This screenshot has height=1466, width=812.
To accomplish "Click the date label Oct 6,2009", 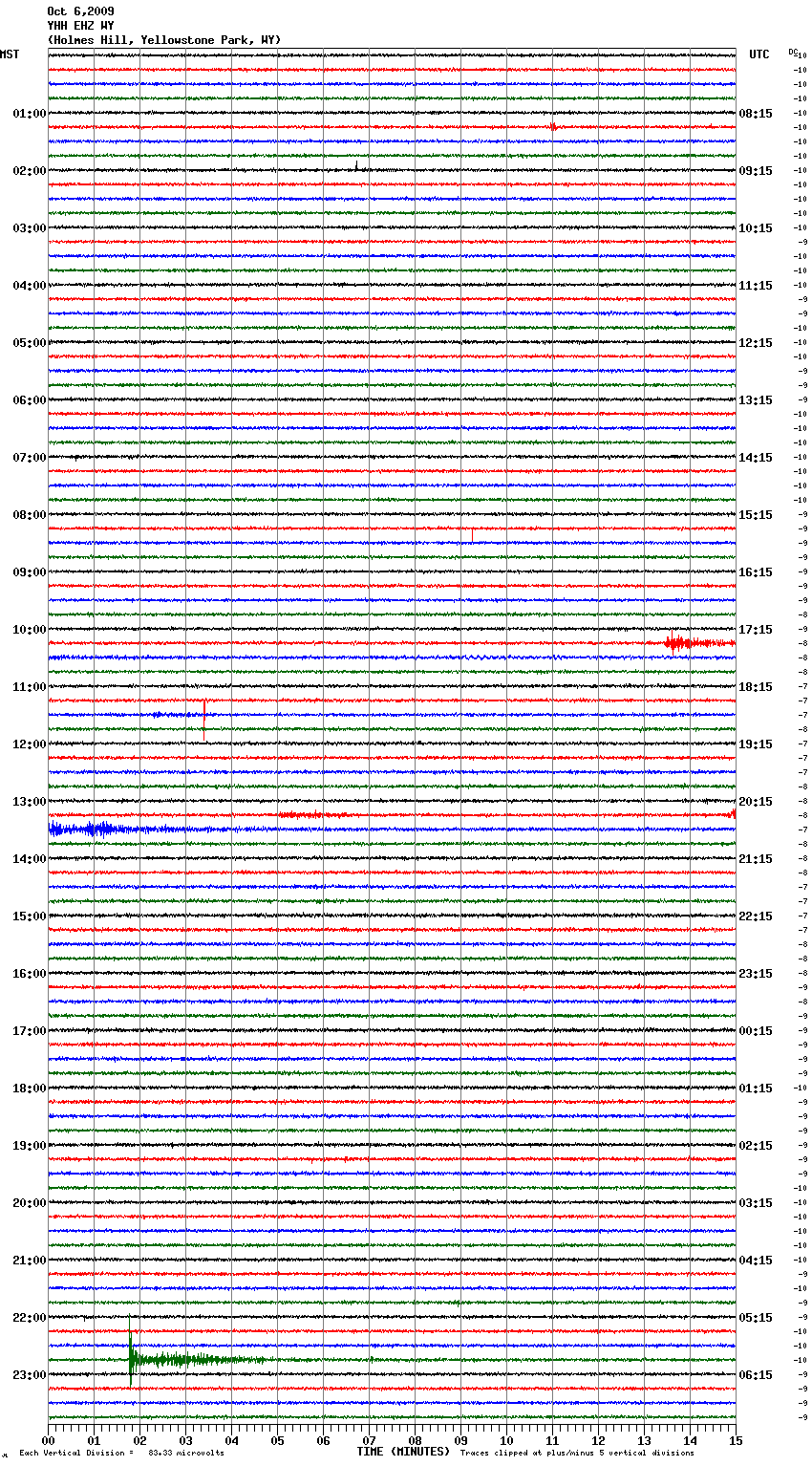I will click(x=80, y=11).
